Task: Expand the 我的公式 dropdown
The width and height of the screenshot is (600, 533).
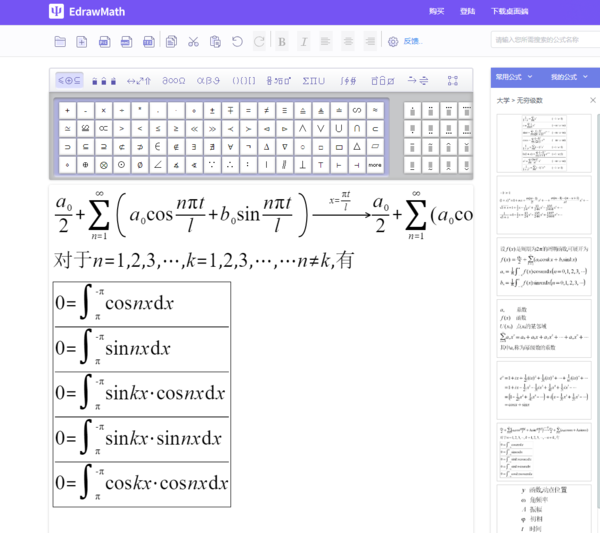Action: 569,77
